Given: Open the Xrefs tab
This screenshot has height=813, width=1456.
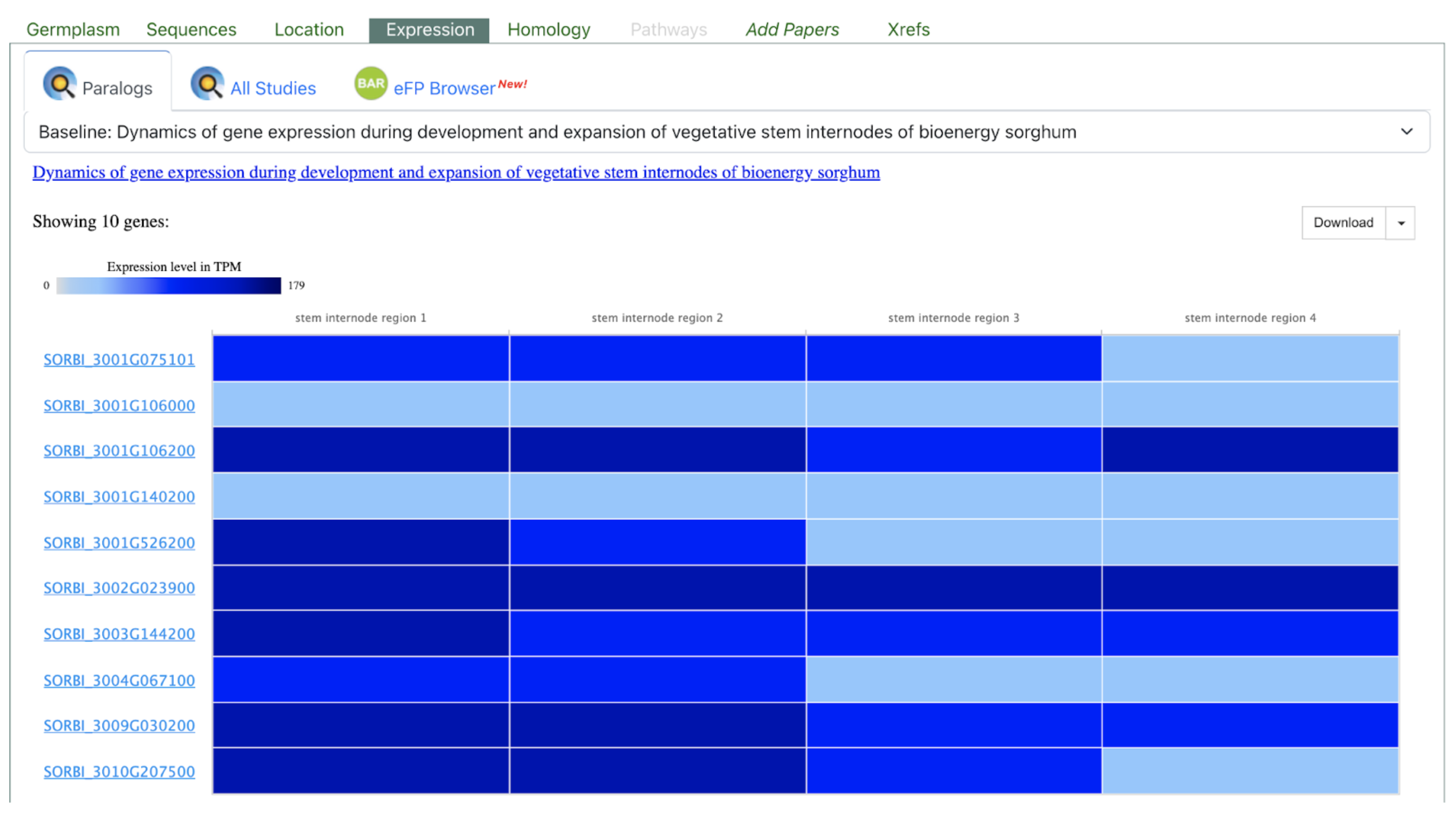Looking at the screenshot, I should tap(908, 29).
